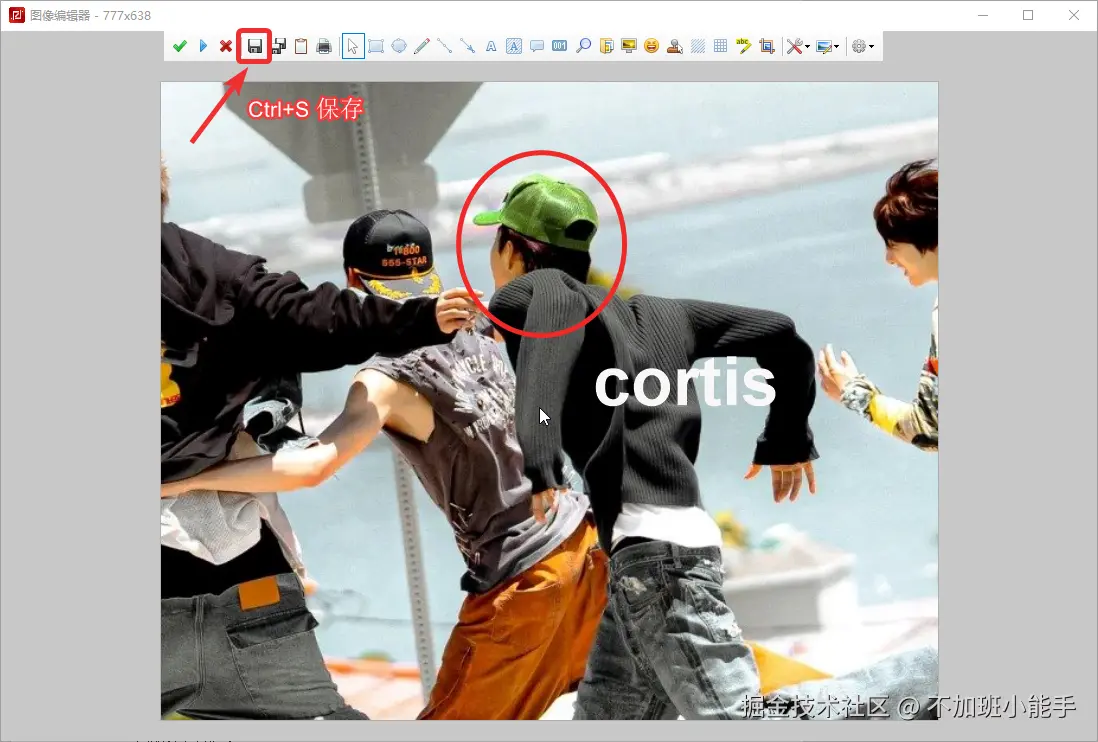Save the image with the floppy disk icon
1098x742 pixels.
(255, 46)
